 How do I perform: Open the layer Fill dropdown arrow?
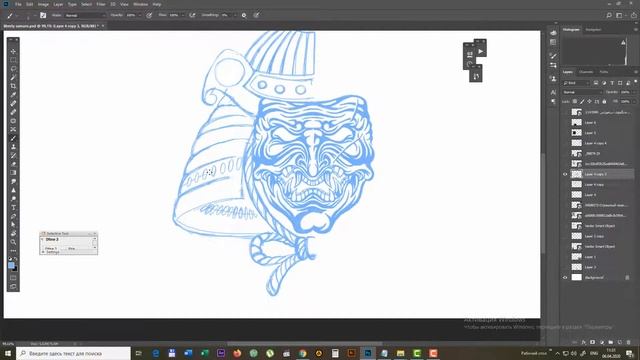633,101
